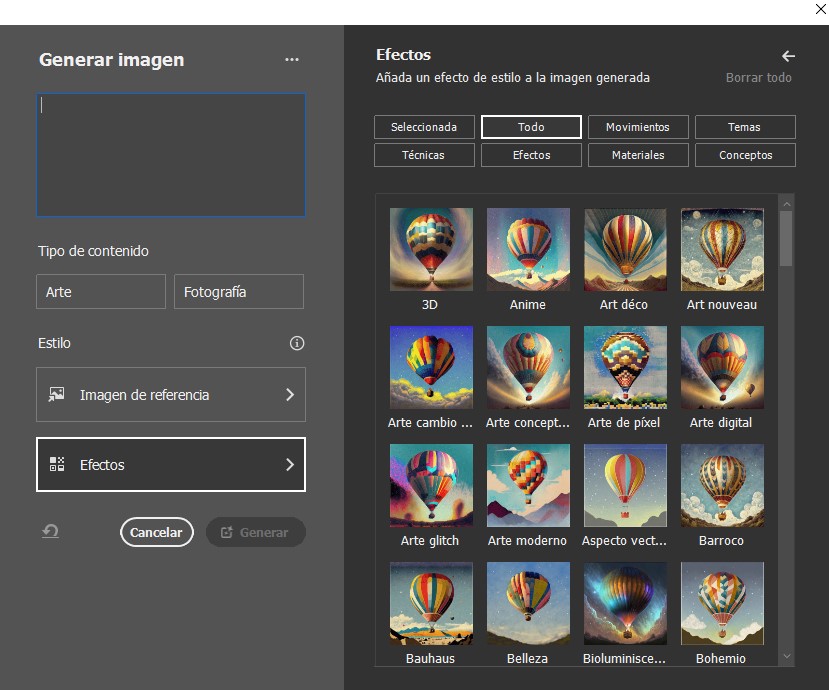Click into the prompt text box
This screenshot has height=690, width=829.
coord(171,155)
